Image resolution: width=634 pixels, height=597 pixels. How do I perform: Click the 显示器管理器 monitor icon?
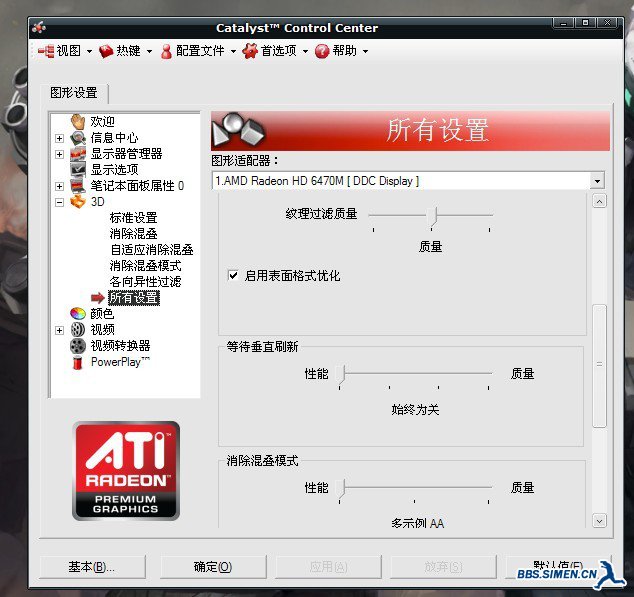pos(78,154)
